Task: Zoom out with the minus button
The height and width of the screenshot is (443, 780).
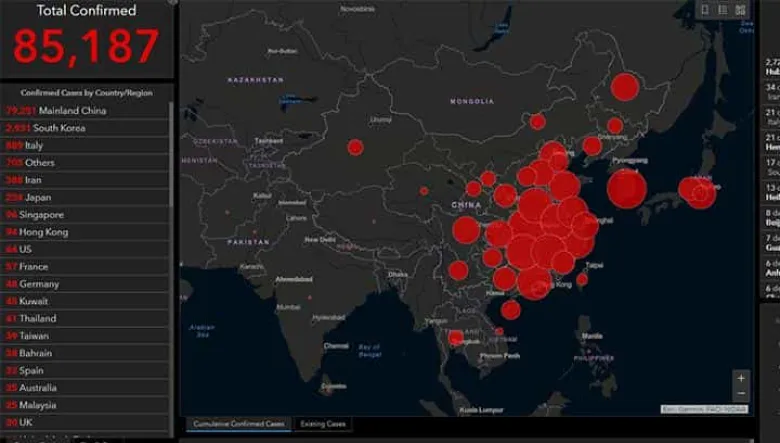Action: click(x=740, y=394)
